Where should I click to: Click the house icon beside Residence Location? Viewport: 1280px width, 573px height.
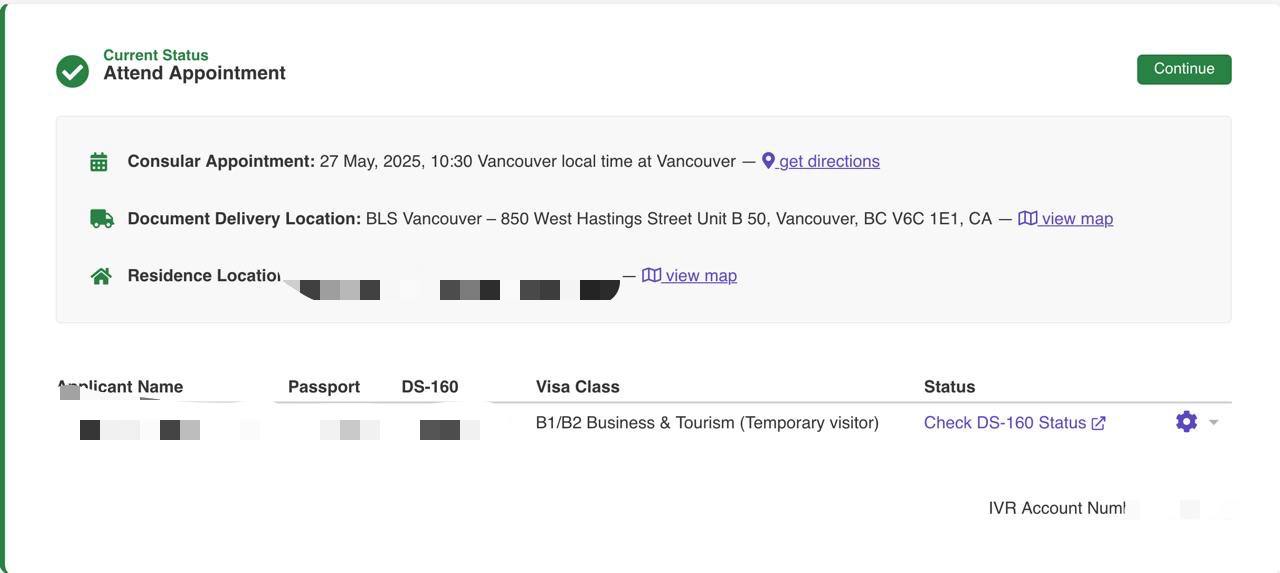[101, 276]
